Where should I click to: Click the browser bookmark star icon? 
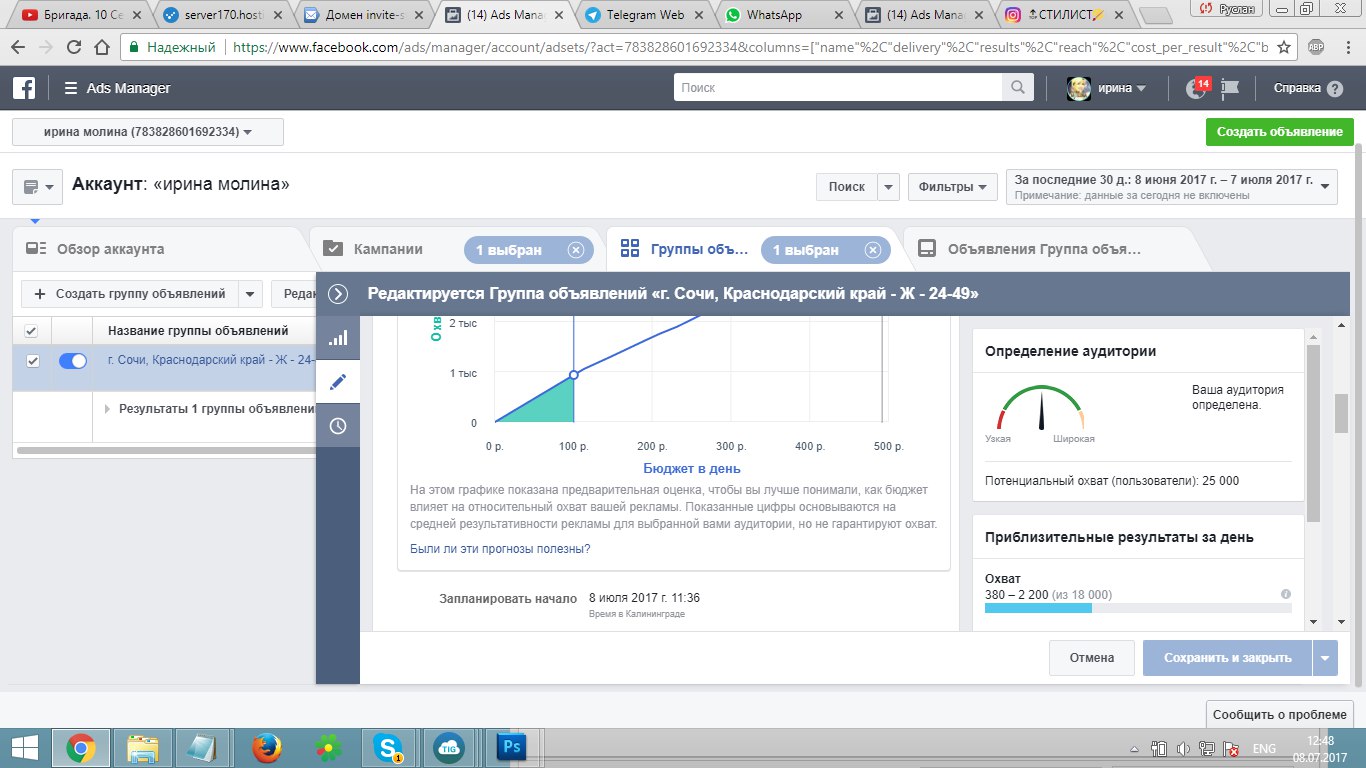coord(1287,46)
